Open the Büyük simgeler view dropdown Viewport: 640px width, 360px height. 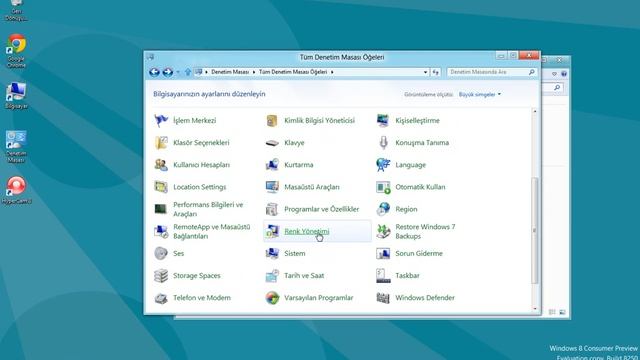pyautogui.click(x=480, y=94)
